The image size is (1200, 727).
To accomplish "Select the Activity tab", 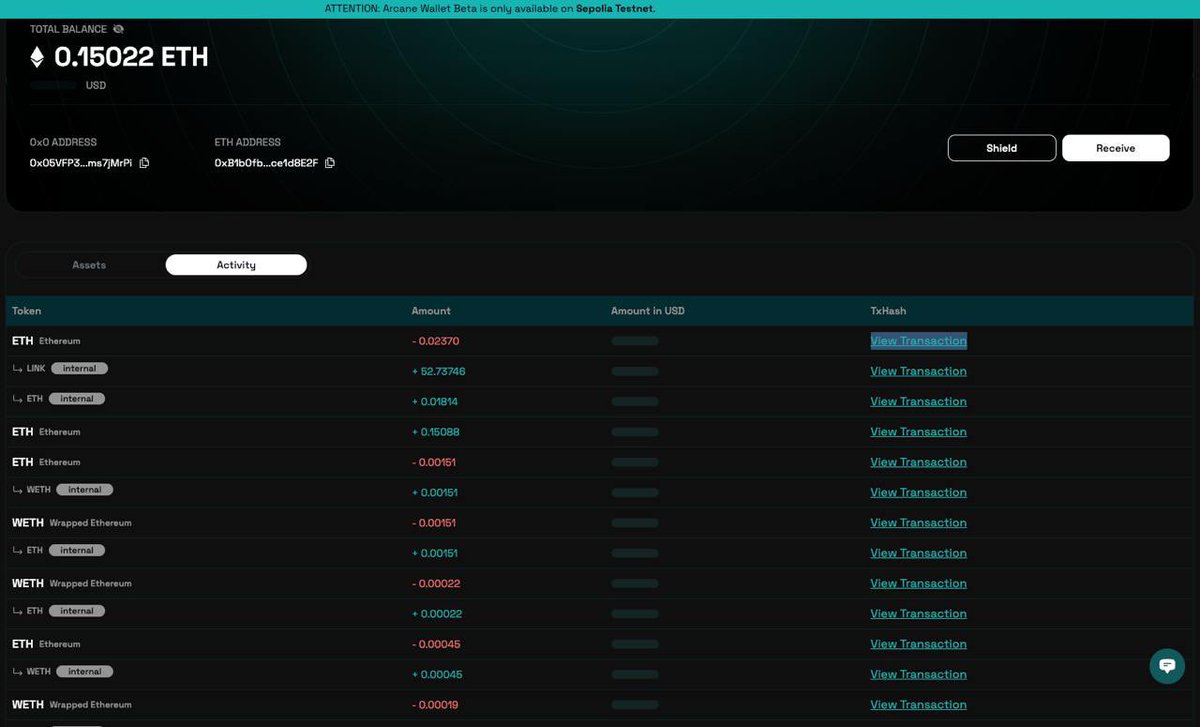I will click(236, 264).
